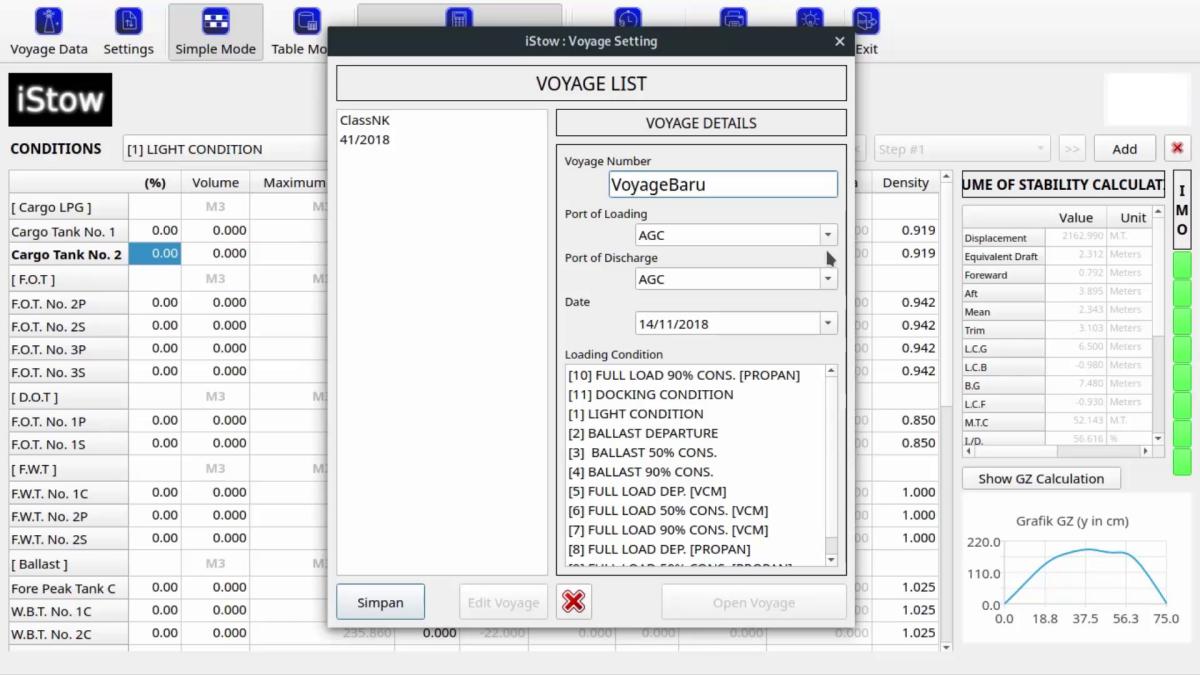Open the Settings toolbar icon

[128, 31]
